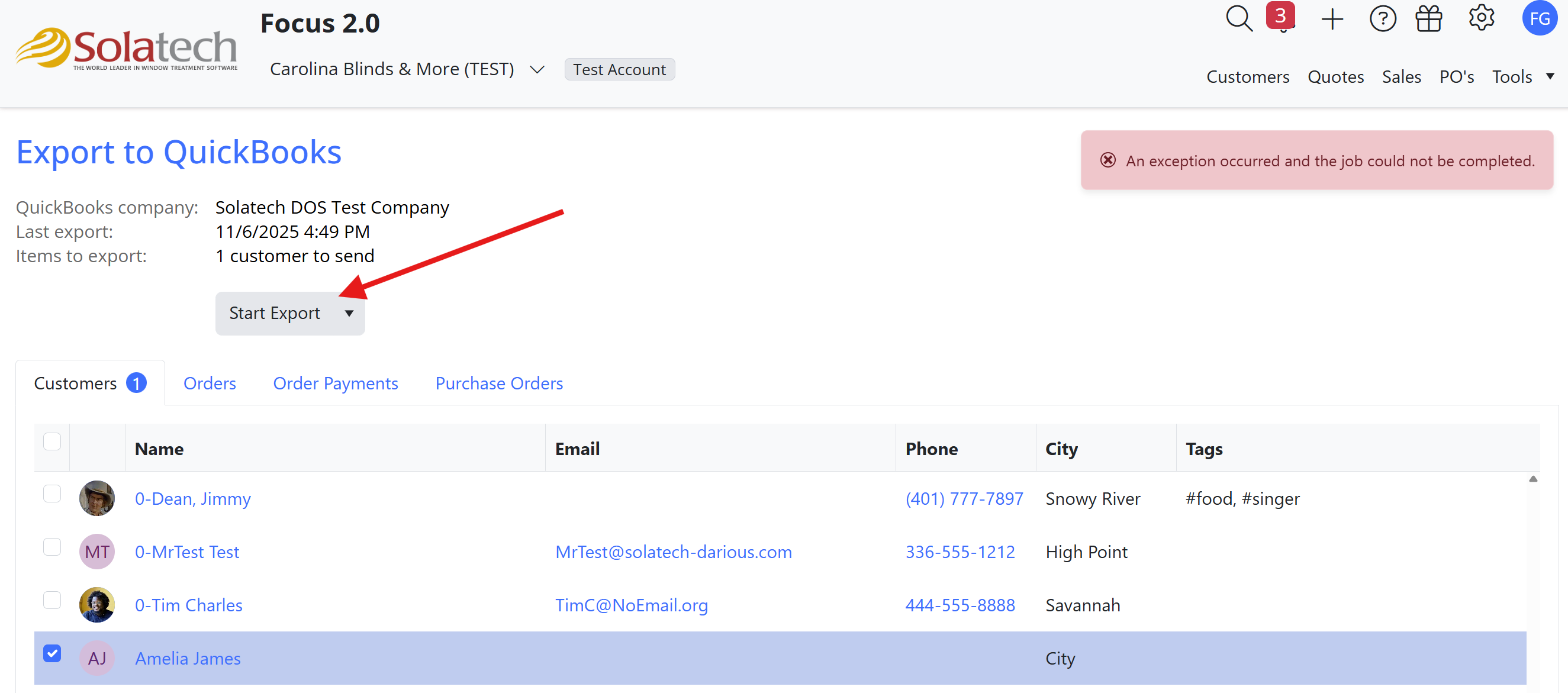Click the error alert X icon
Image resolution: width=1568 pixels, height=693 pixels.
pyautogui.click(x=1108, y=160)
